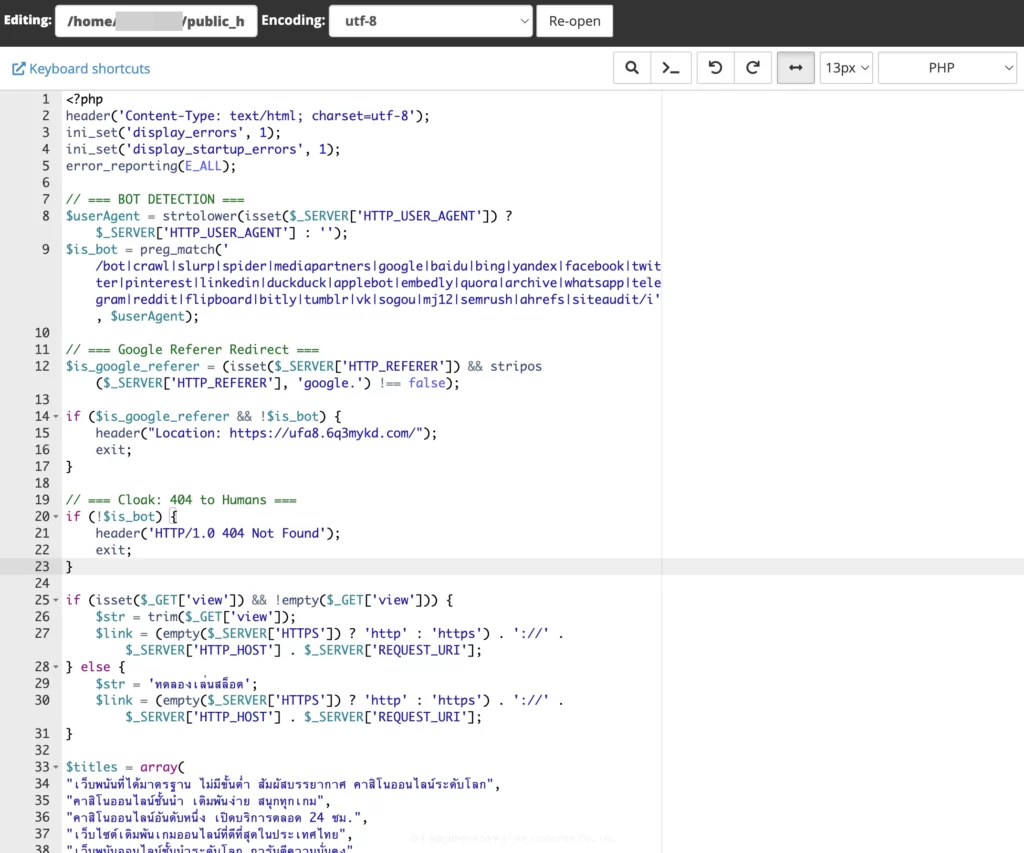
Task: Click the closing brace on highlighted line 23
Action: pos(69,567)
